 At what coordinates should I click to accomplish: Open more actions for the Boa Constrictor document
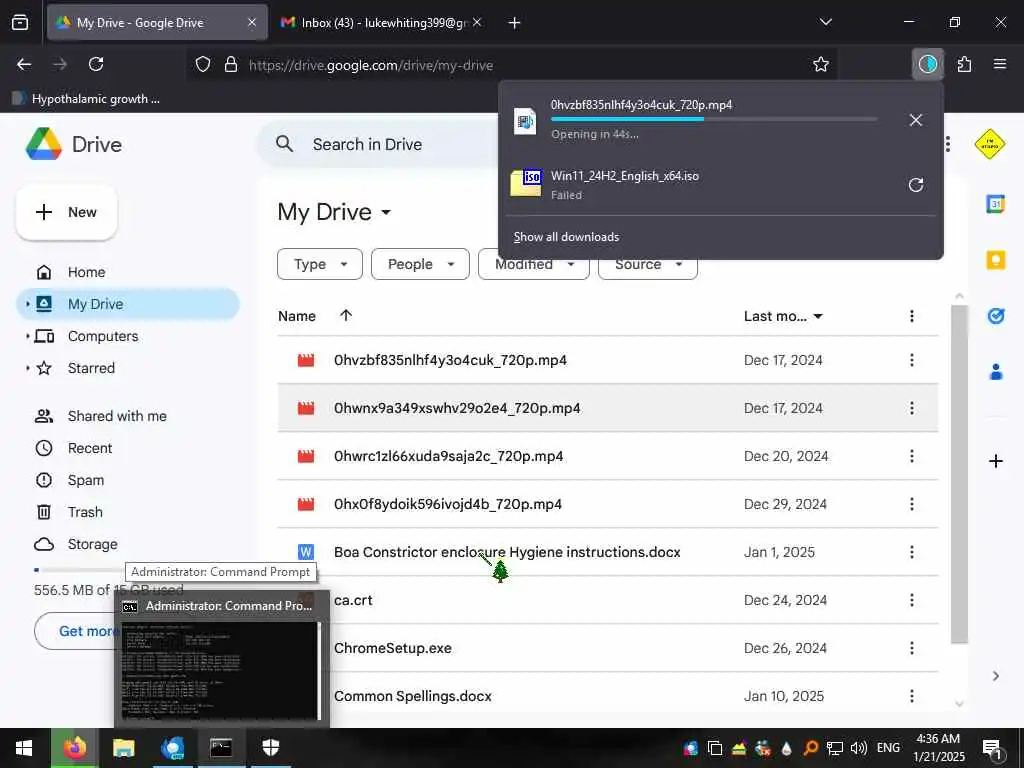click(x=912, y=552)
